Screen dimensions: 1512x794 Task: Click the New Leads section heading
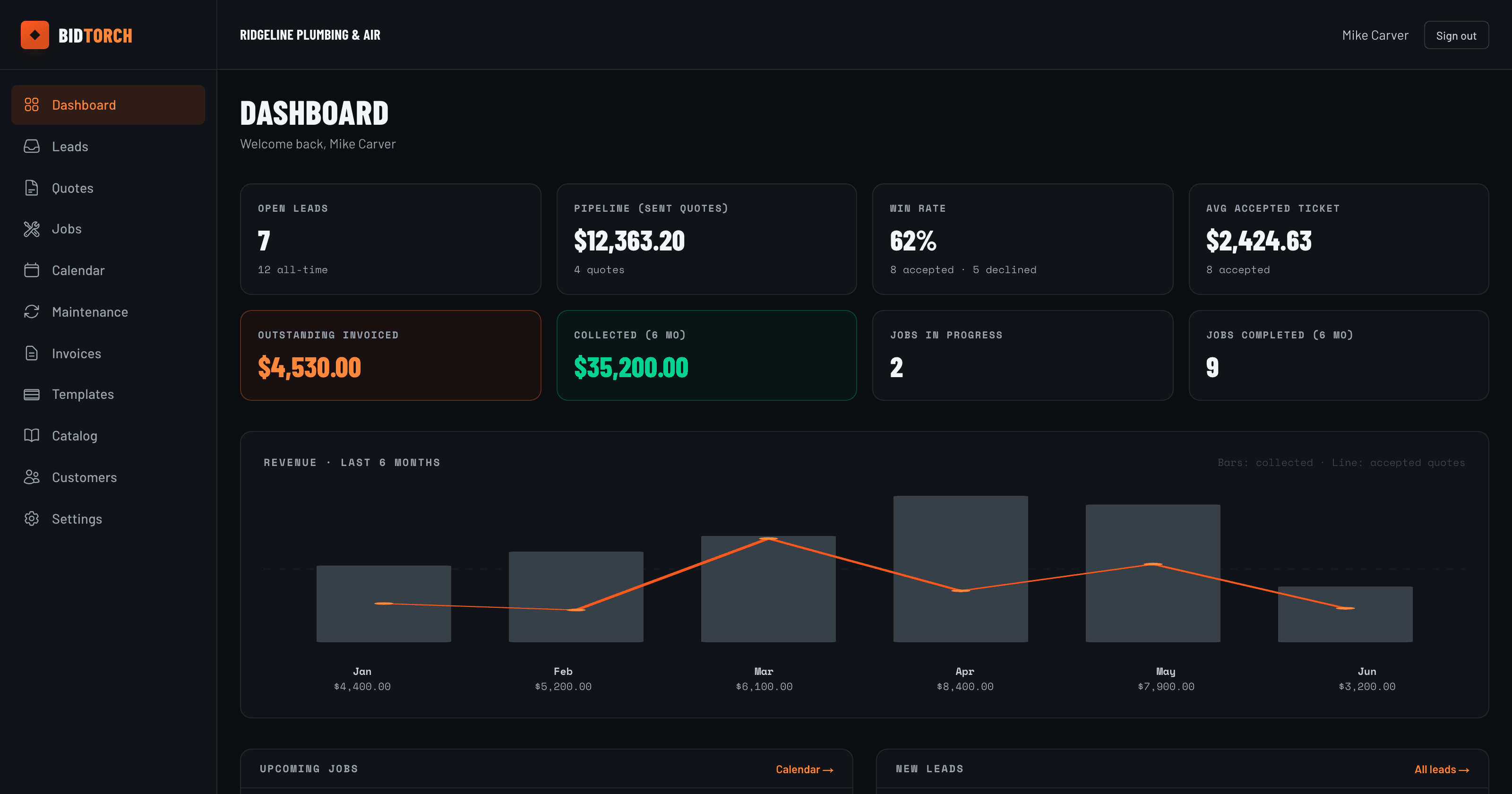tap(929, 769)
